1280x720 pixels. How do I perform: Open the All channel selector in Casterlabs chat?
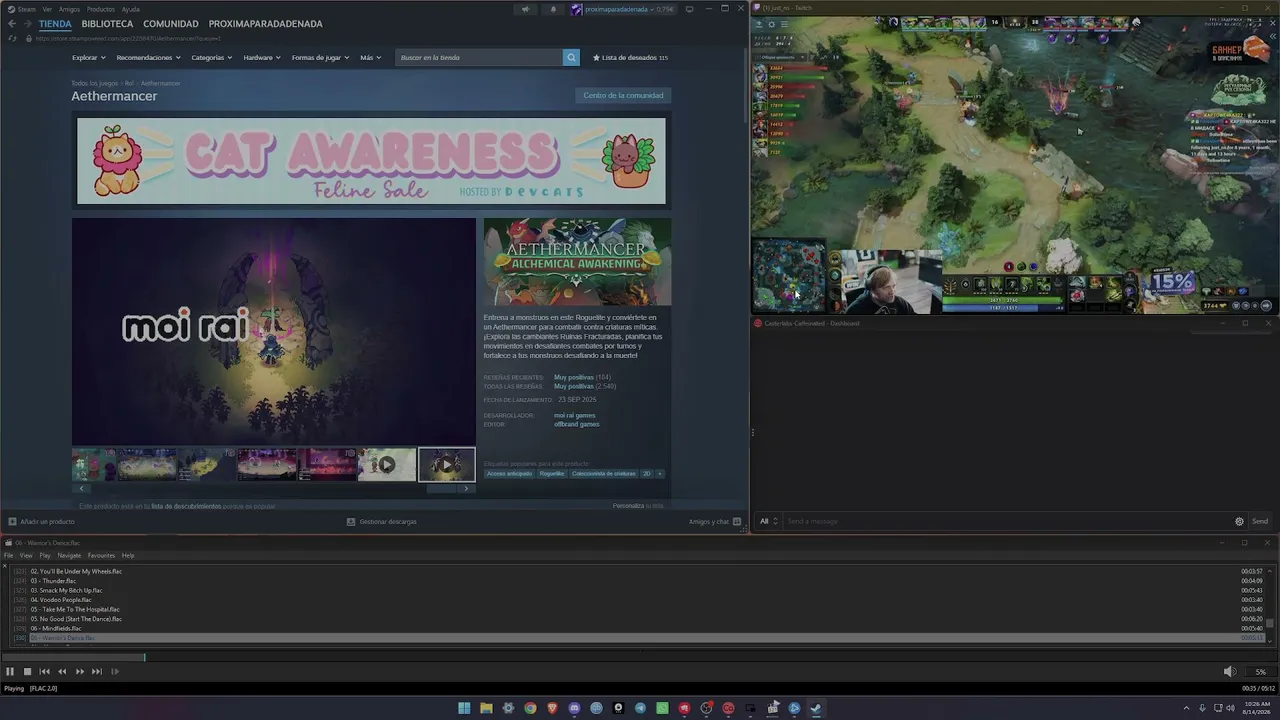point(768,521)
